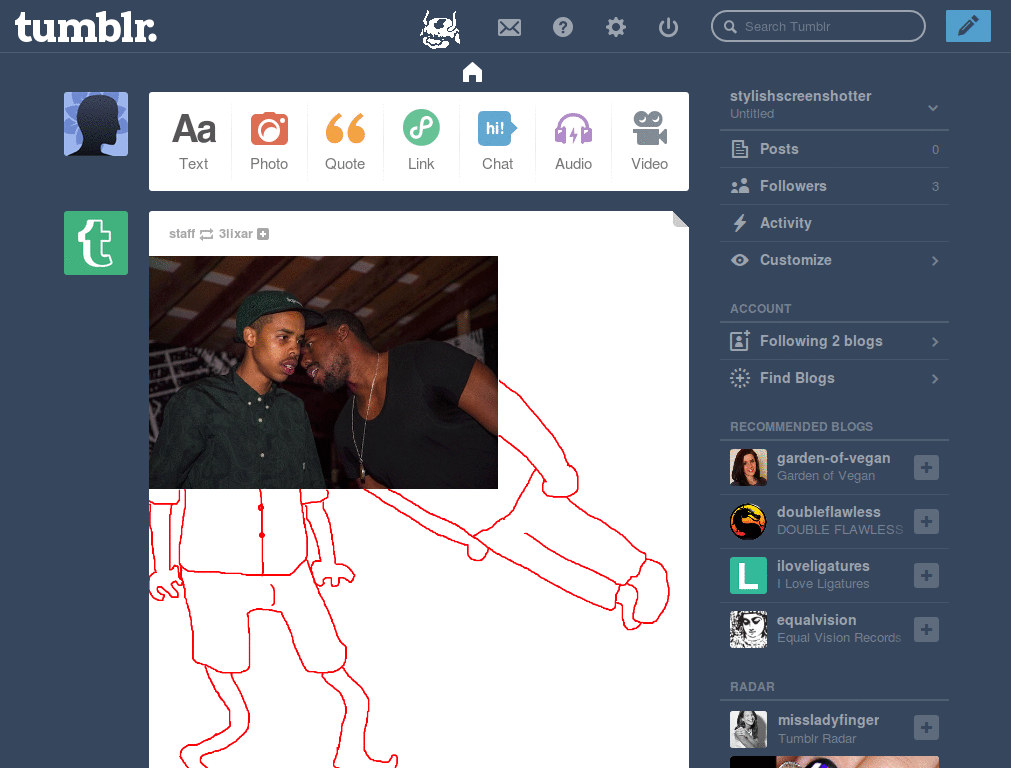This screenshot has height=768, width=1024.
Task: Click the Search Tumblr input field
Action: [x=818, y=26]
